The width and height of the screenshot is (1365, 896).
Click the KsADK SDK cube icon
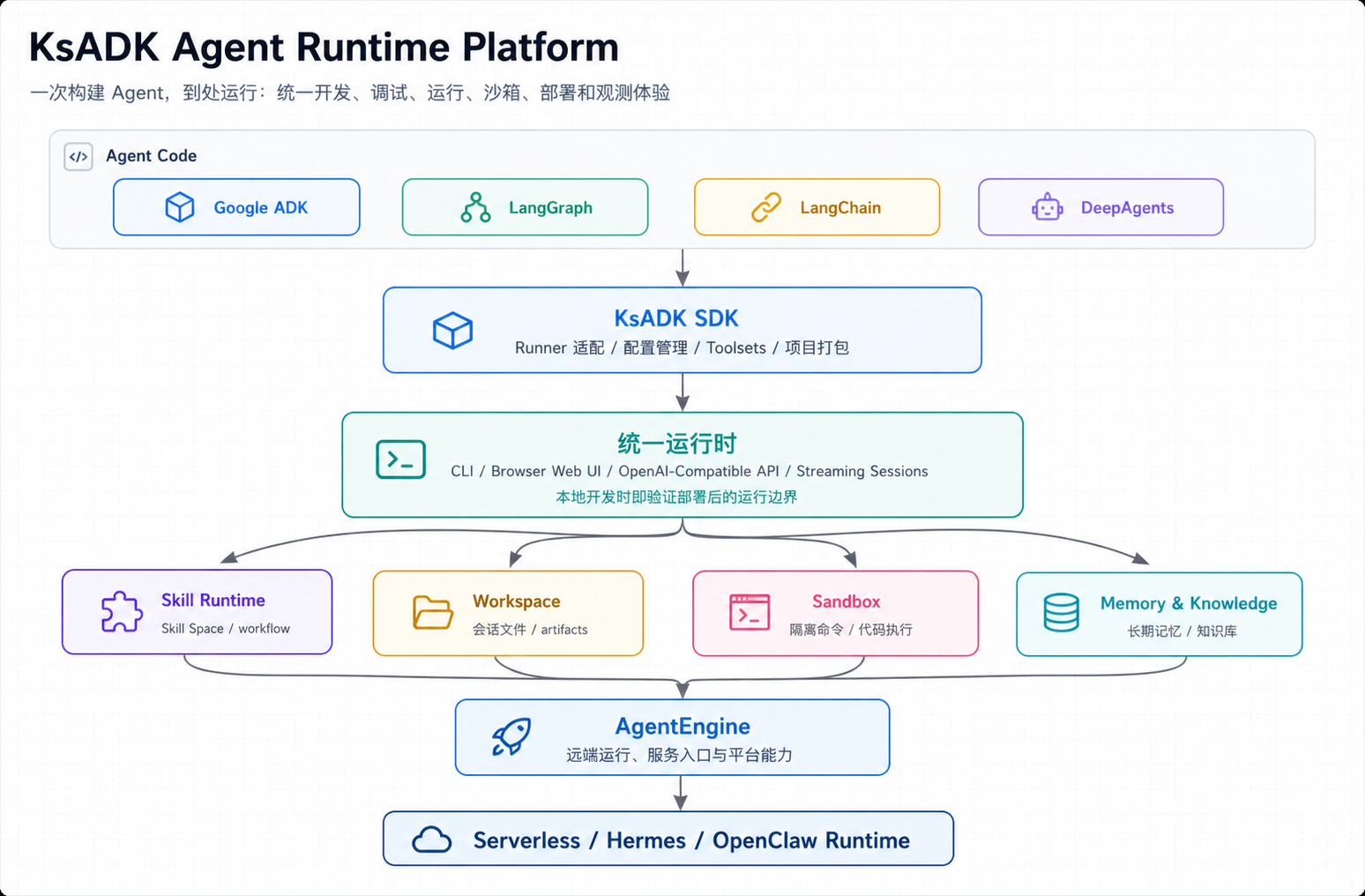pos(453,331)
